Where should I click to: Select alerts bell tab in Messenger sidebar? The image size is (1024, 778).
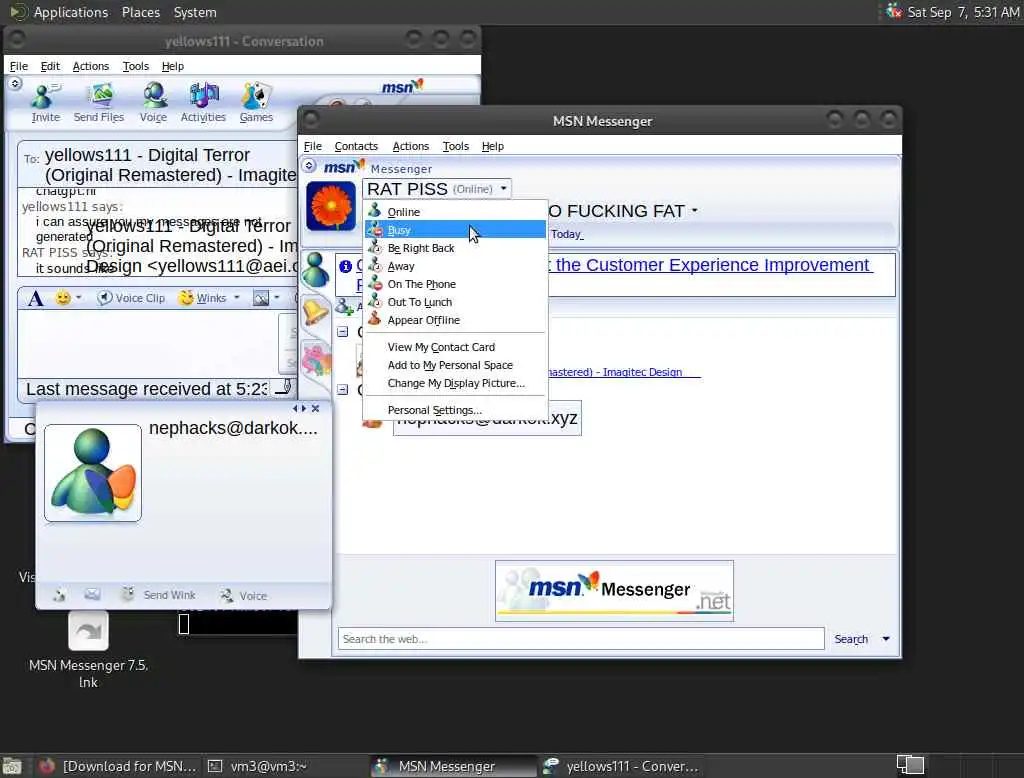point(315,312)
